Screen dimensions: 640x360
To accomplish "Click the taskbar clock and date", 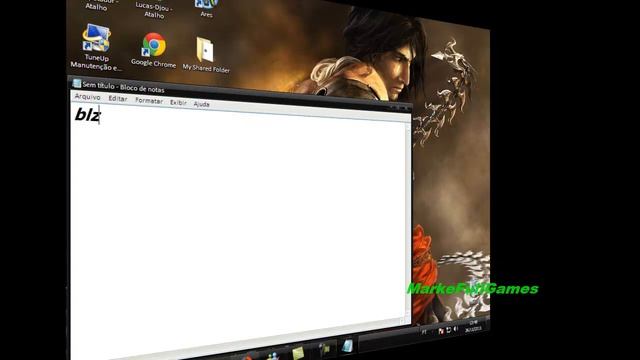I will (473, 326).
